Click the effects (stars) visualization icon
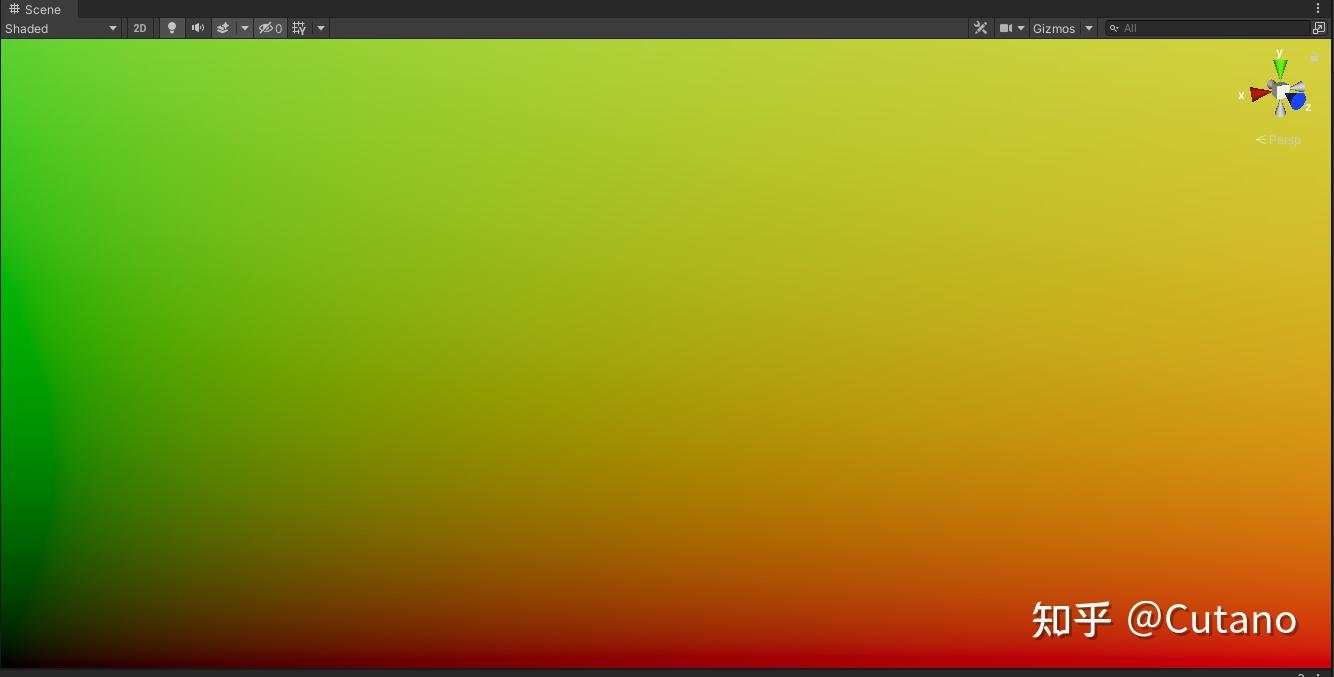 click(222, 28)
